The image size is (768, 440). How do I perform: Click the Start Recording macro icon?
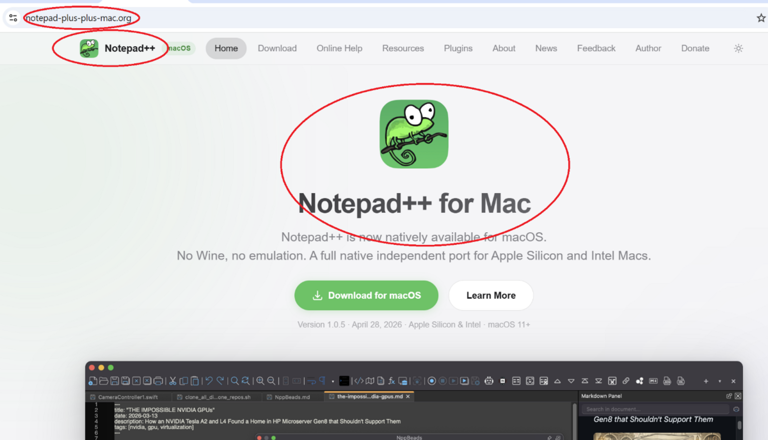point(432,381)
